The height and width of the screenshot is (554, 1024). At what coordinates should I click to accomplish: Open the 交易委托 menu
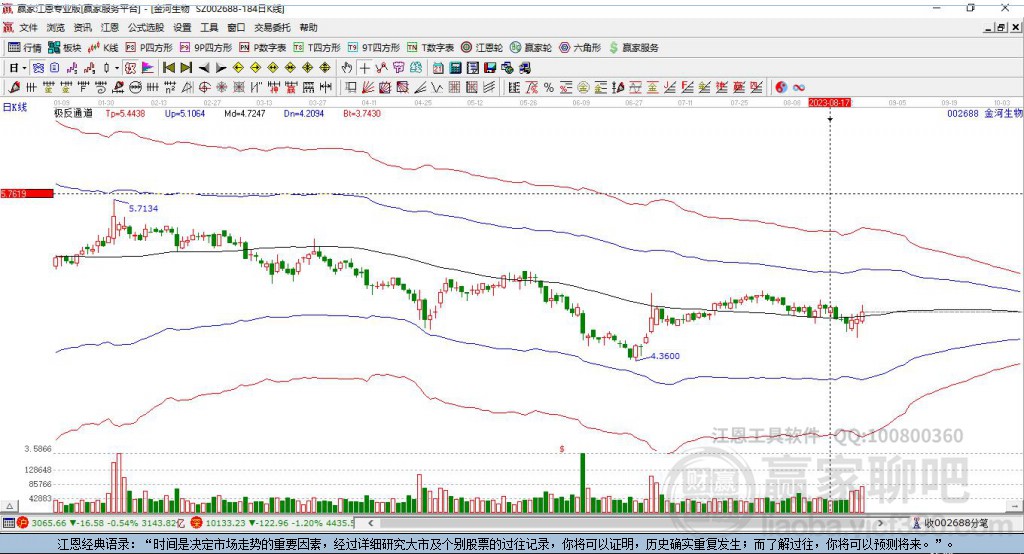272,27
